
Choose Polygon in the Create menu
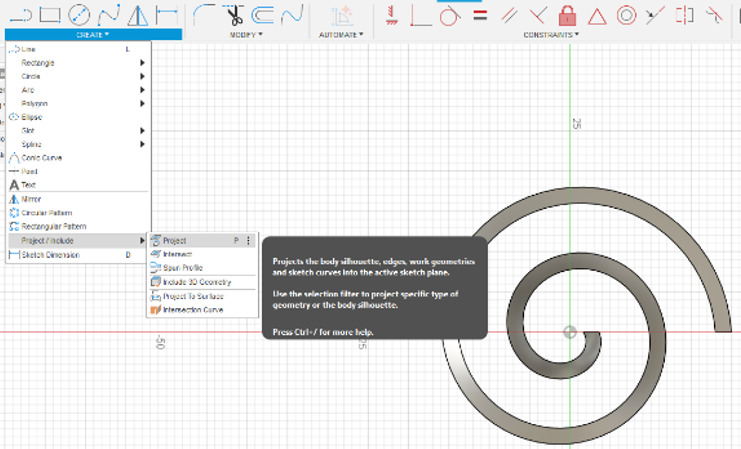click(78, 103)
